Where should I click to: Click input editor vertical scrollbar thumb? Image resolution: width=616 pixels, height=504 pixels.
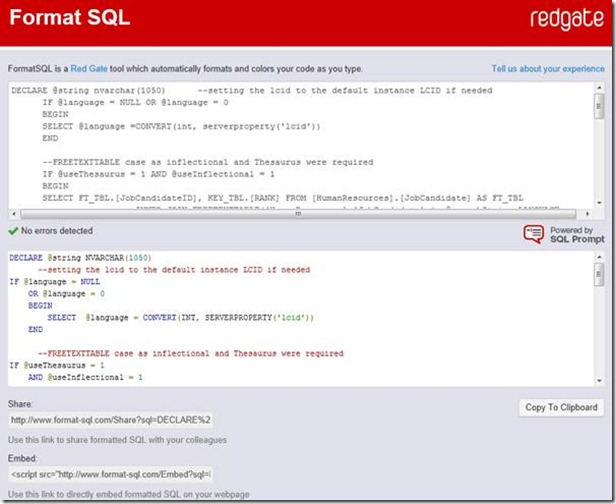[x=599, y=106]
